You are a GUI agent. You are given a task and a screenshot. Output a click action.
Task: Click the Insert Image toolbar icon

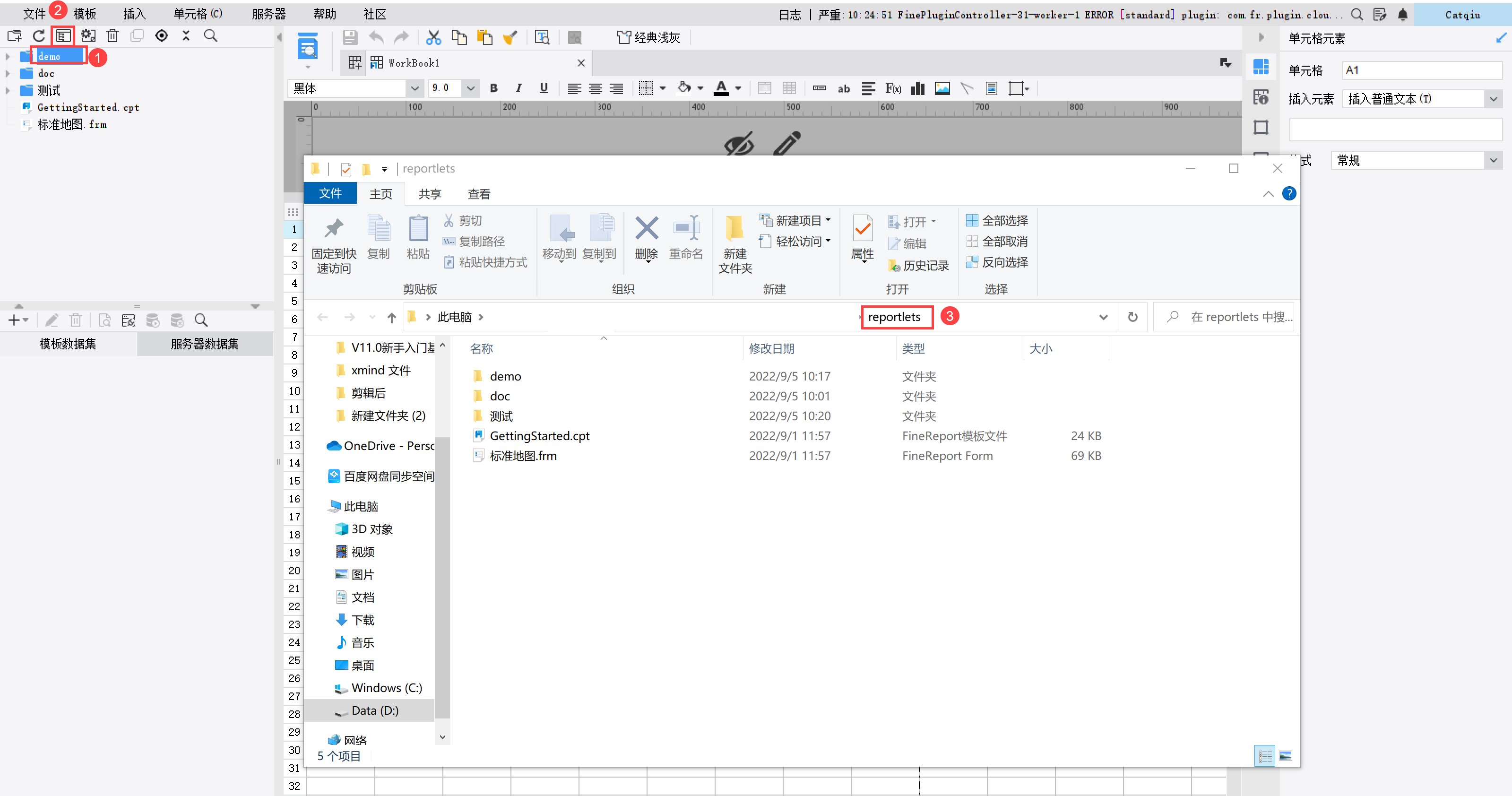click(942, 89)
